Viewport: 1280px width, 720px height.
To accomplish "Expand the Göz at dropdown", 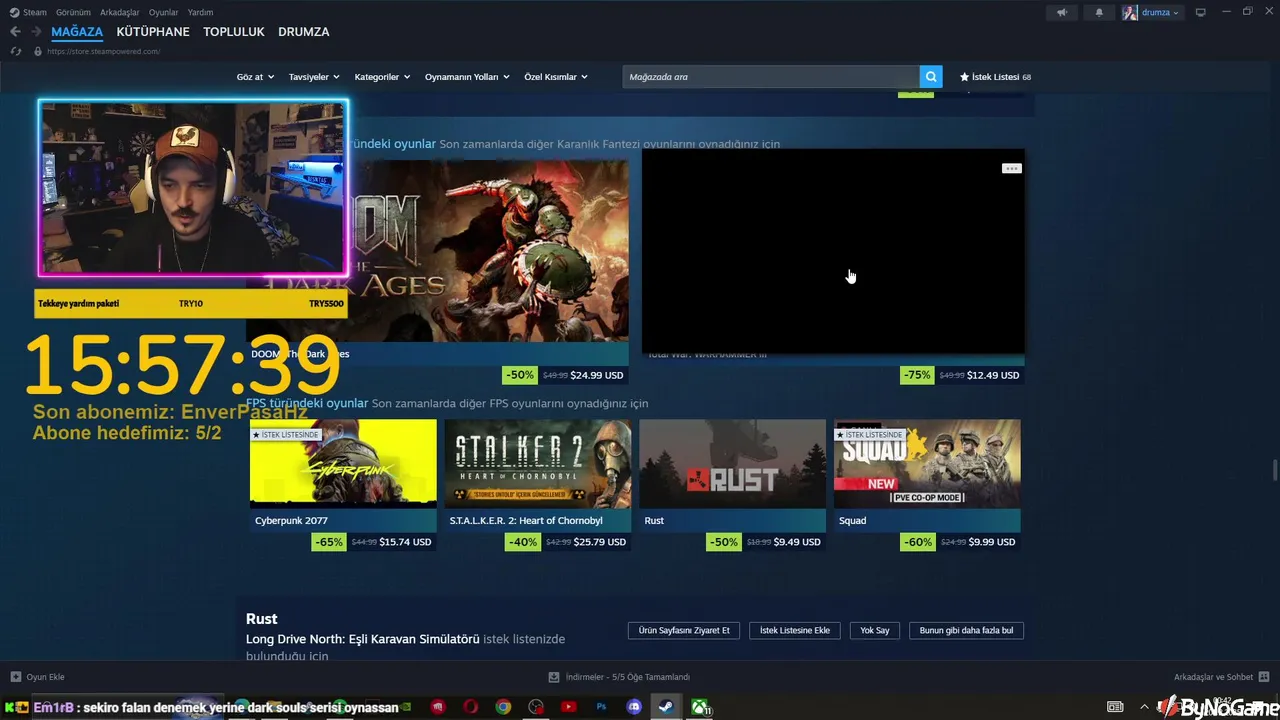I will [x=254, y=77].
